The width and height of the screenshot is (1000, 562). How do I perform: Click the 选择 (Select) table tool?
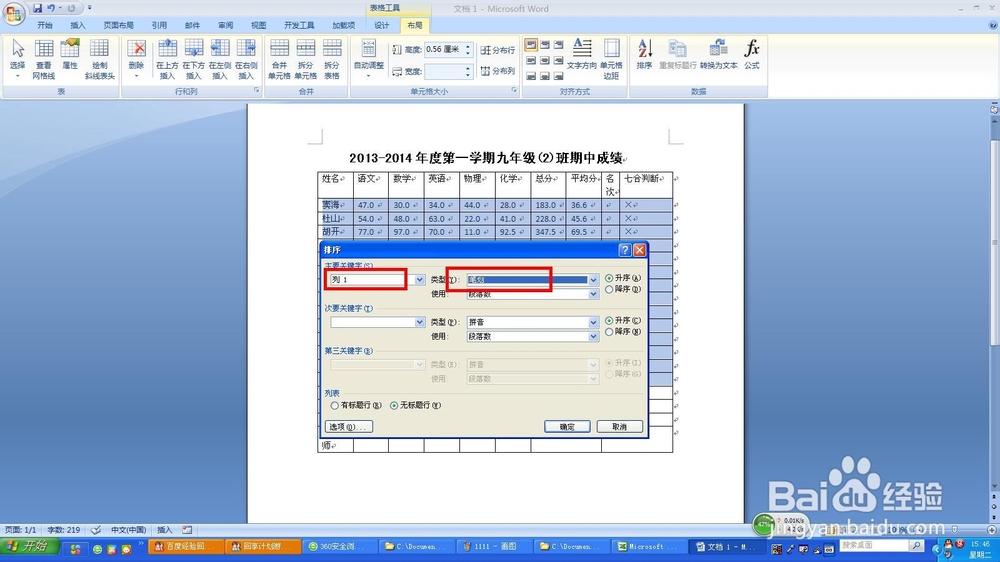point(17,59)
